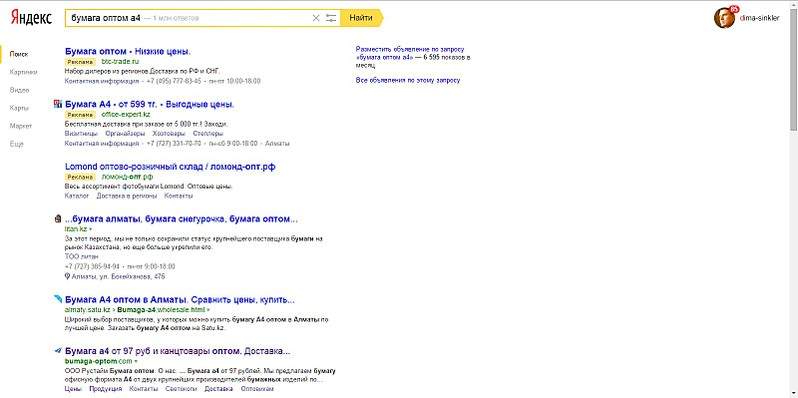This screenshot has height=398, width=798.
Task: Open the Каталог sitelink under Lomond
Action: (x=77, y=196)
